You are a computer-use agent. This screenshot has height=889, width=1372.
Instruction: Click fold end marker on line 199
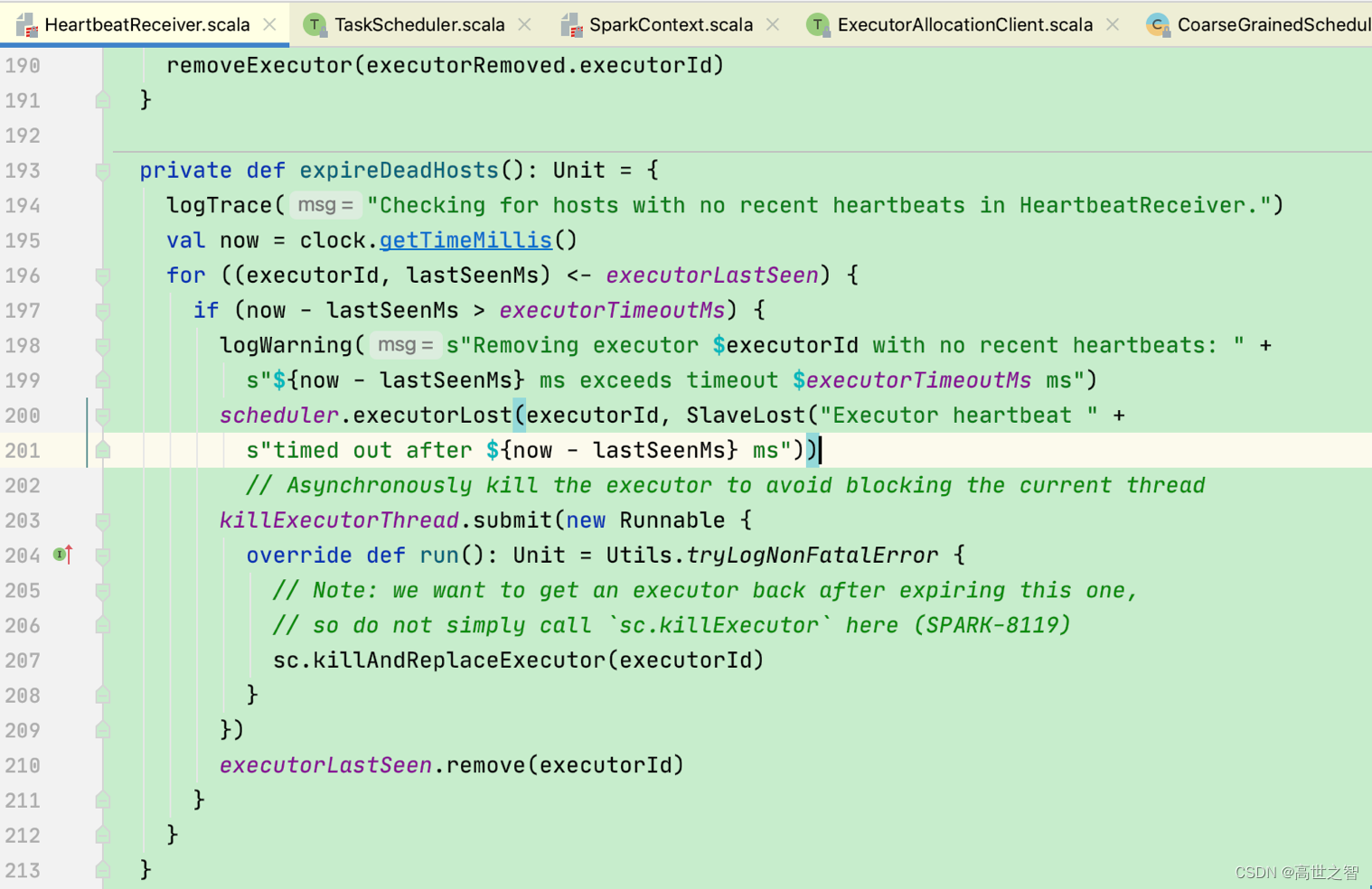103,380
